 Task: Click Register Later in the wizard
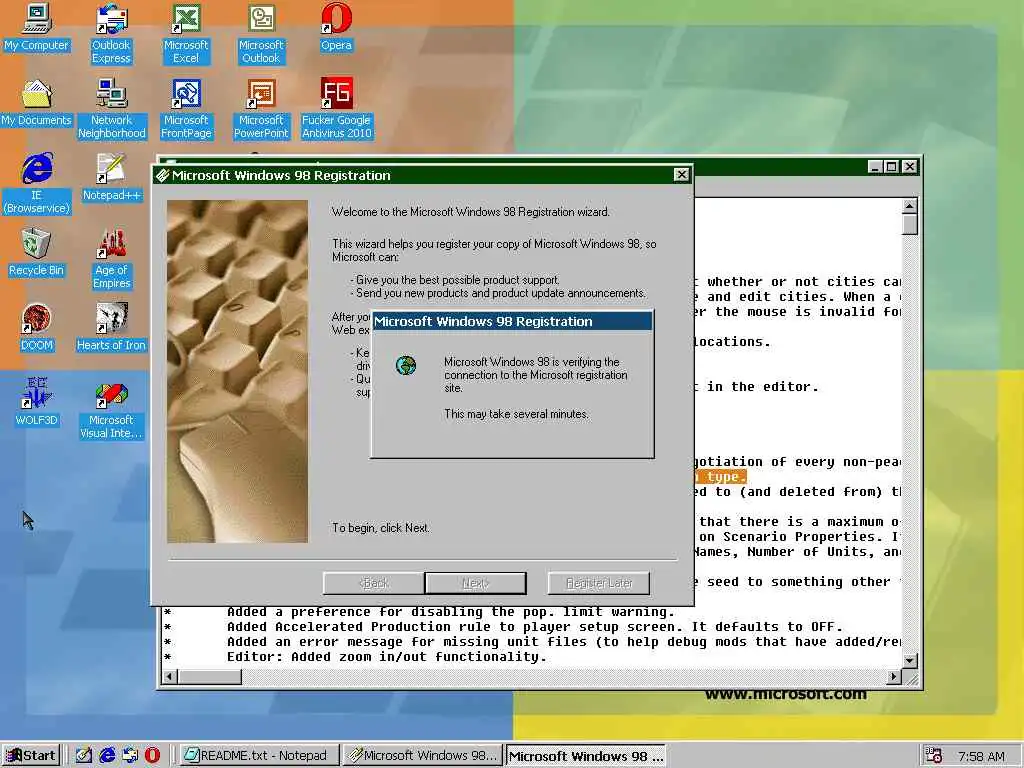tap(599, 583)
